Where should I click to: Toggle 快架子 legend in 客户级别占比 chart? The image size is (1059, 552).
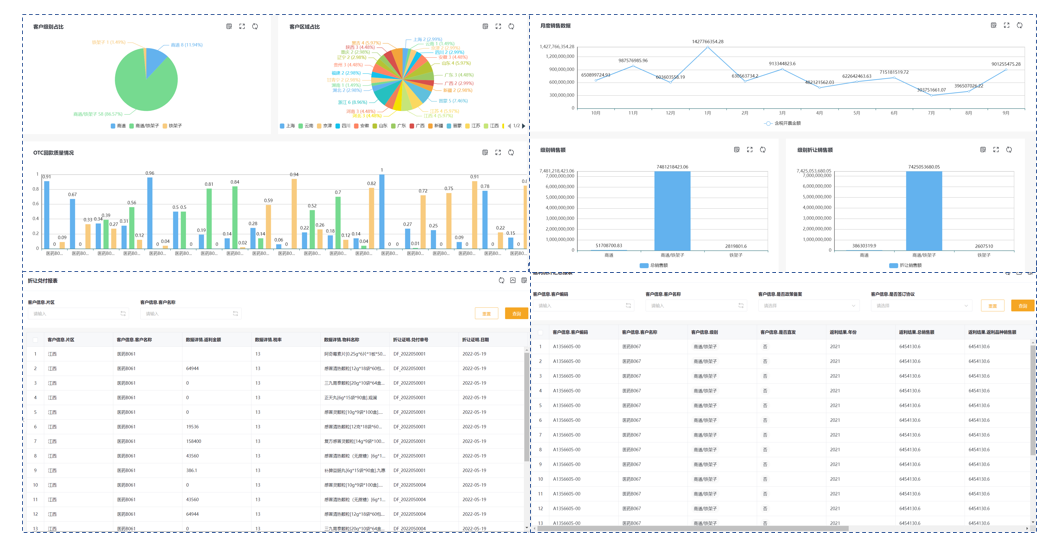pos(172,126)
